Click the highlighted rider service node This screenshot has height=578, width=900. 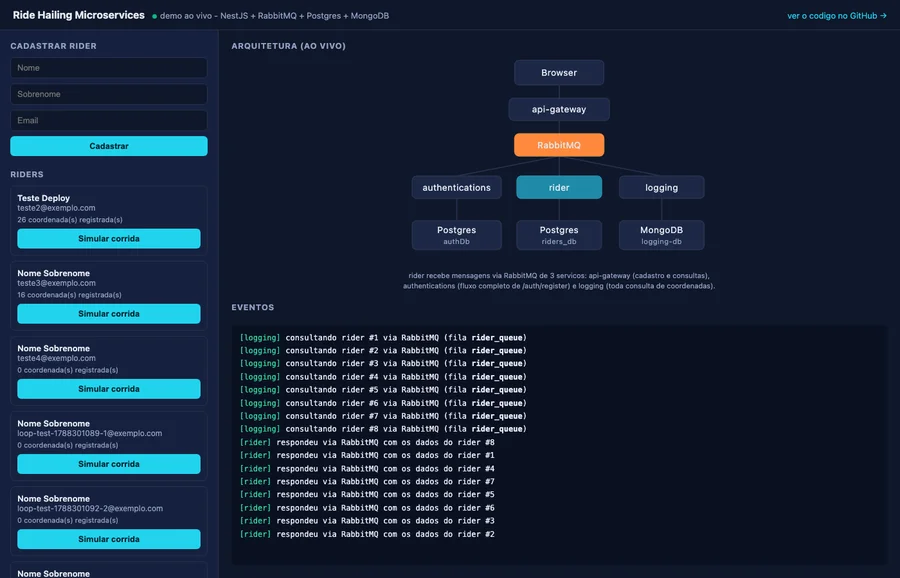coord(559,188)
